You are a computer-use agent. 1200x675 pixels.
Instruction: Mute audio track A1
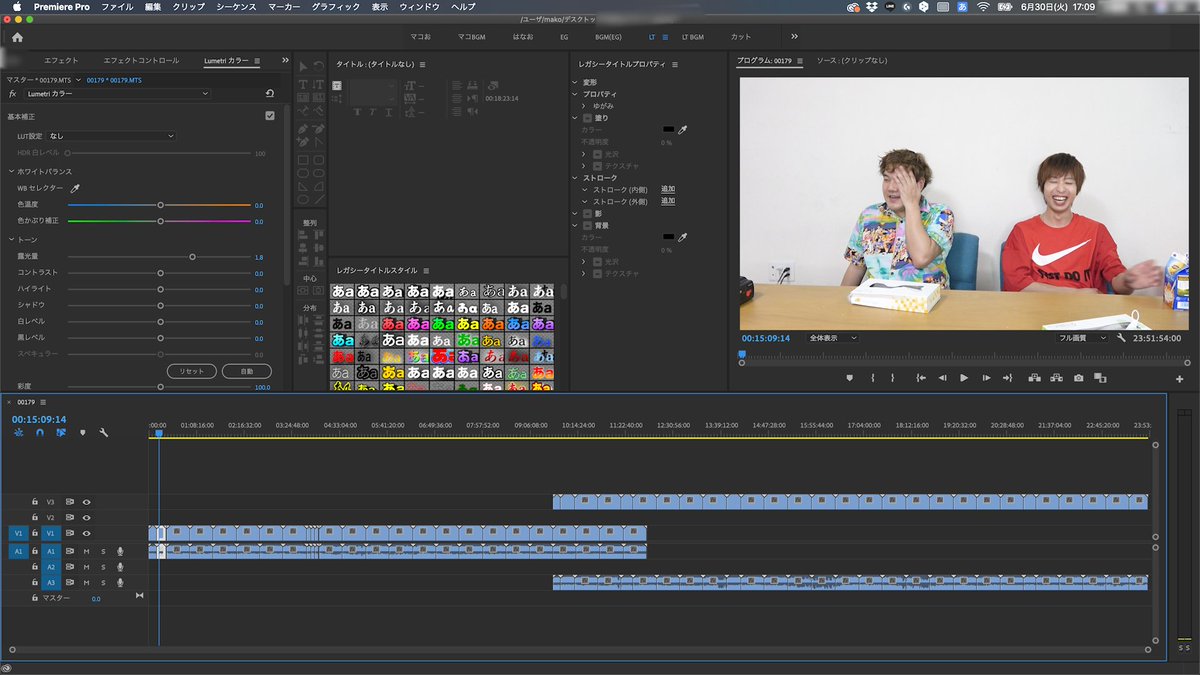[x=87, y=551]
